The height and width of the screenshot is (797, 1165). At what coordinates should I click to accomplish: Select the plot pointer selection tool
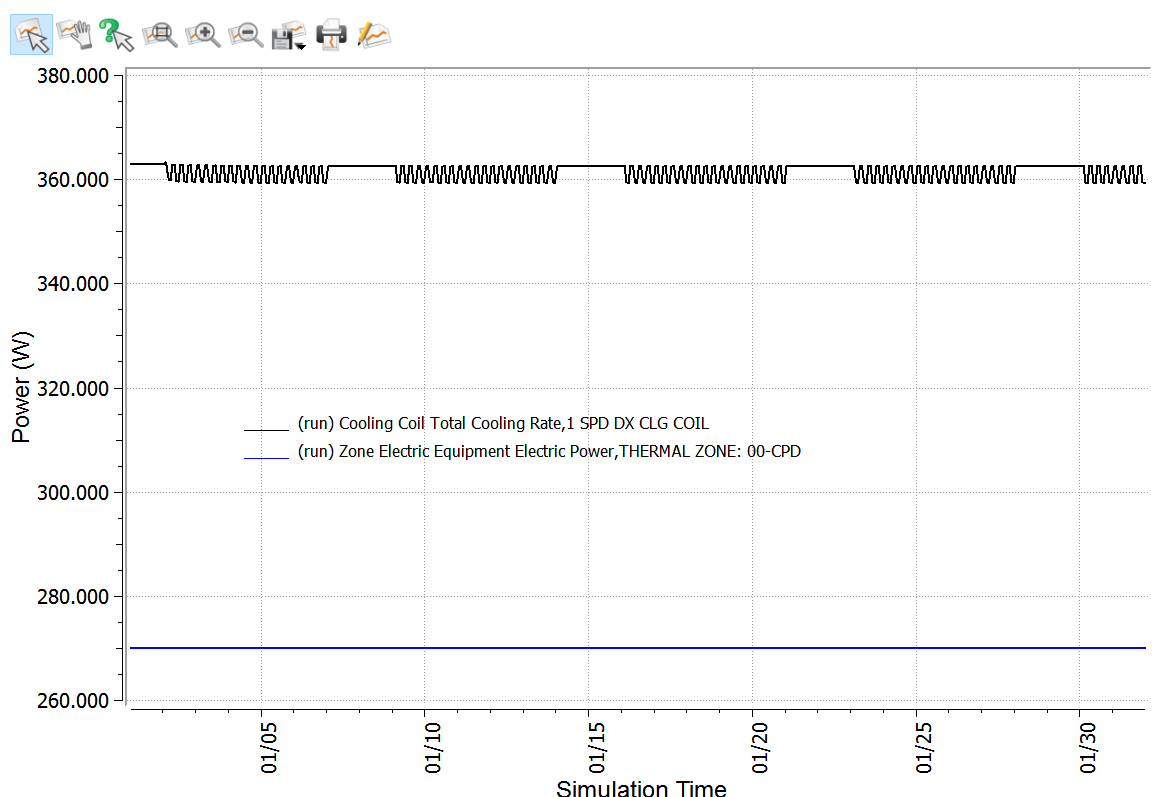point(31,35)
